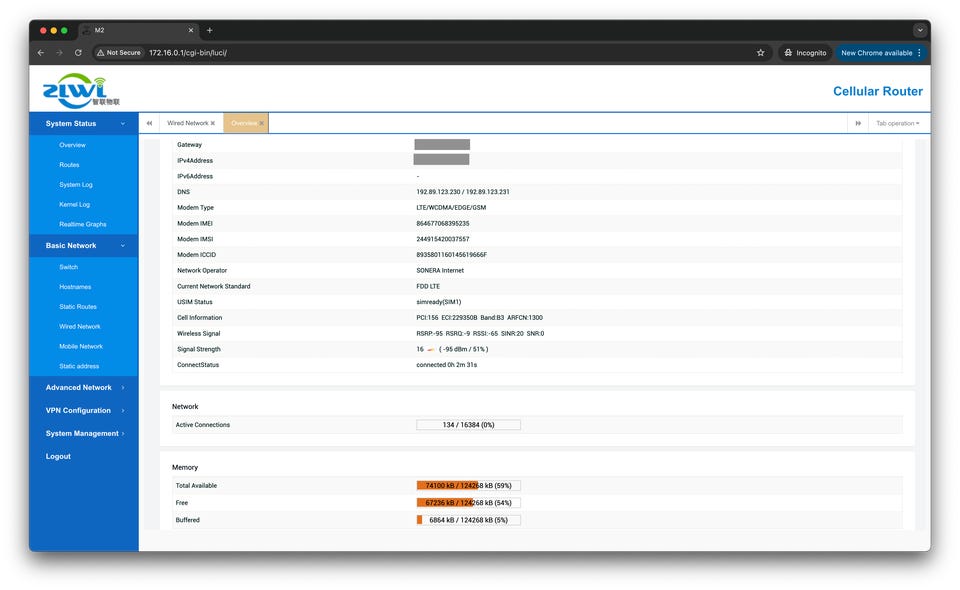This screenshot has width=960, height=590.
Task: Select the Overview page tab
Action: (244, 123)
